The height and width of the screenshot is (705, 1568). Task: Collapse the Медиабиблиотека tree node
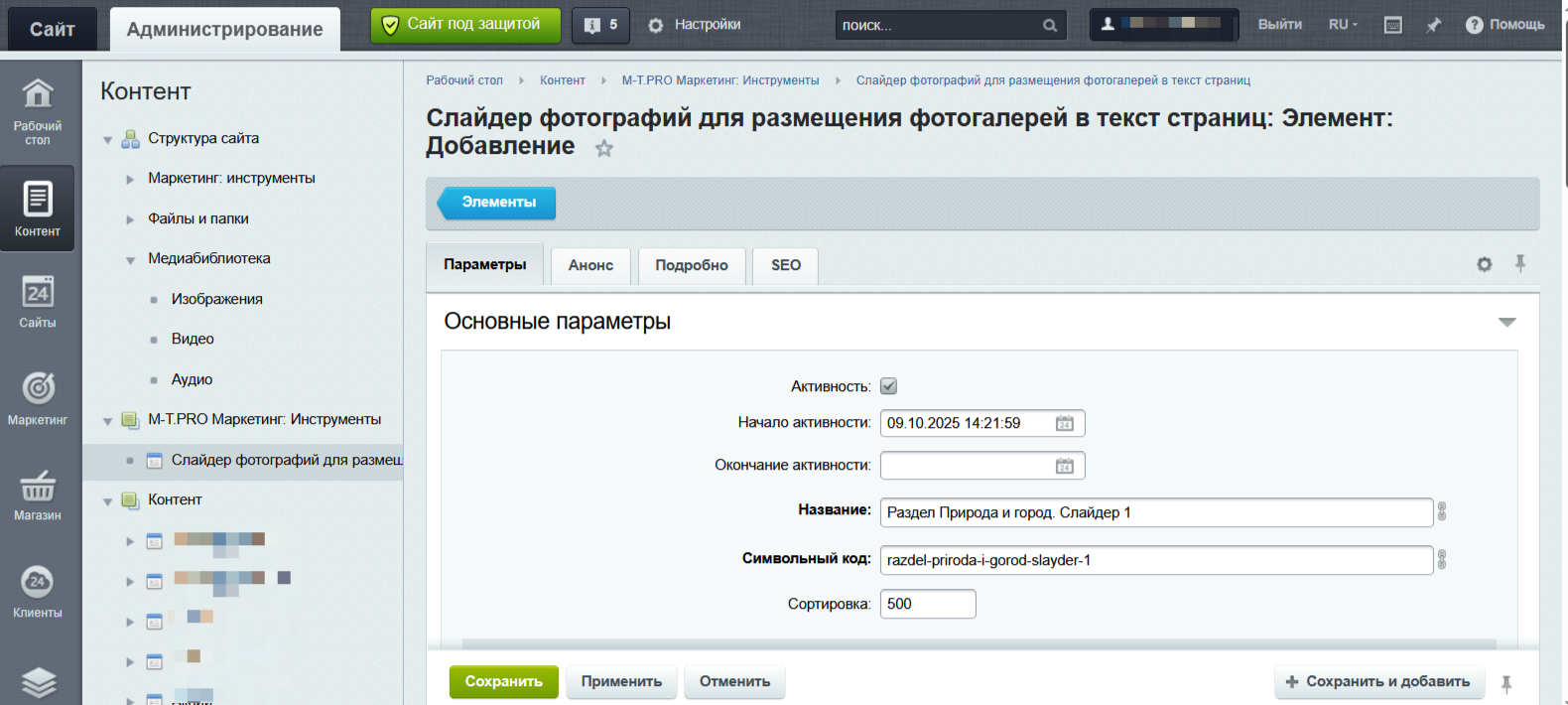(130, 260)
